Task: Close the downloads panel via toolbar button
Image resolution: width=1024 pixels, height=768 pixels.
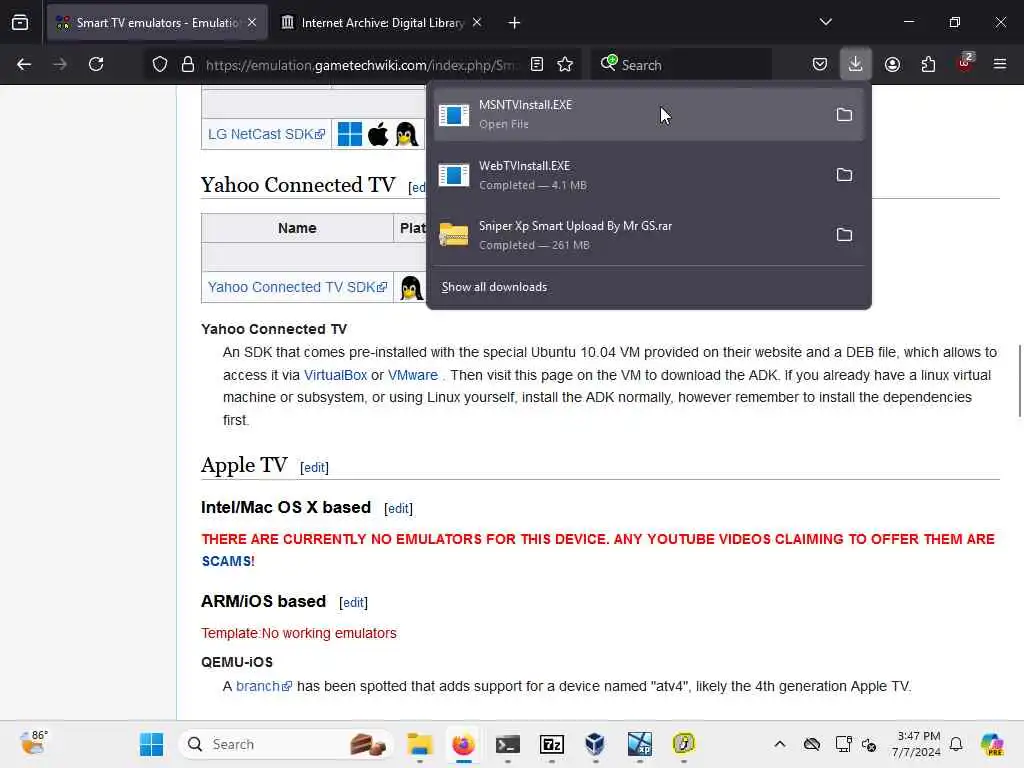Action: coord(856,64)
